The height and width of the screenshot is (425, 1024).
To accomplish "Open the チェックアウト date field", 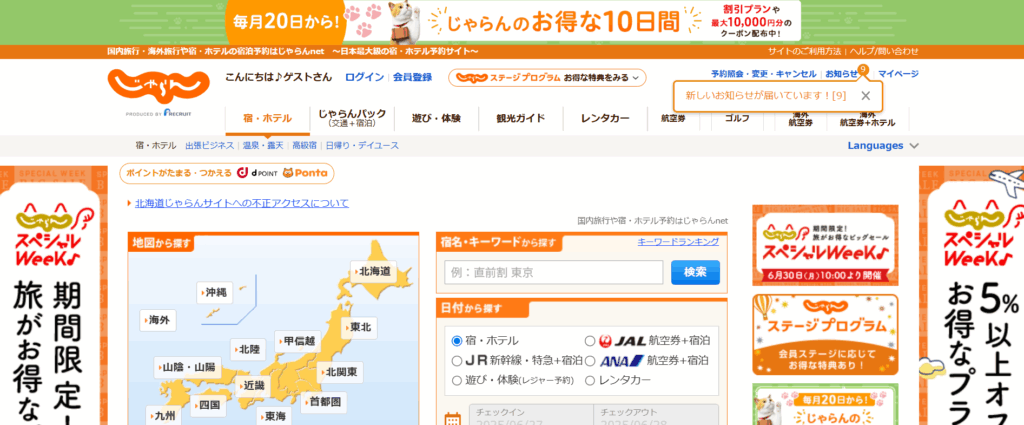I will coord(656,415).
